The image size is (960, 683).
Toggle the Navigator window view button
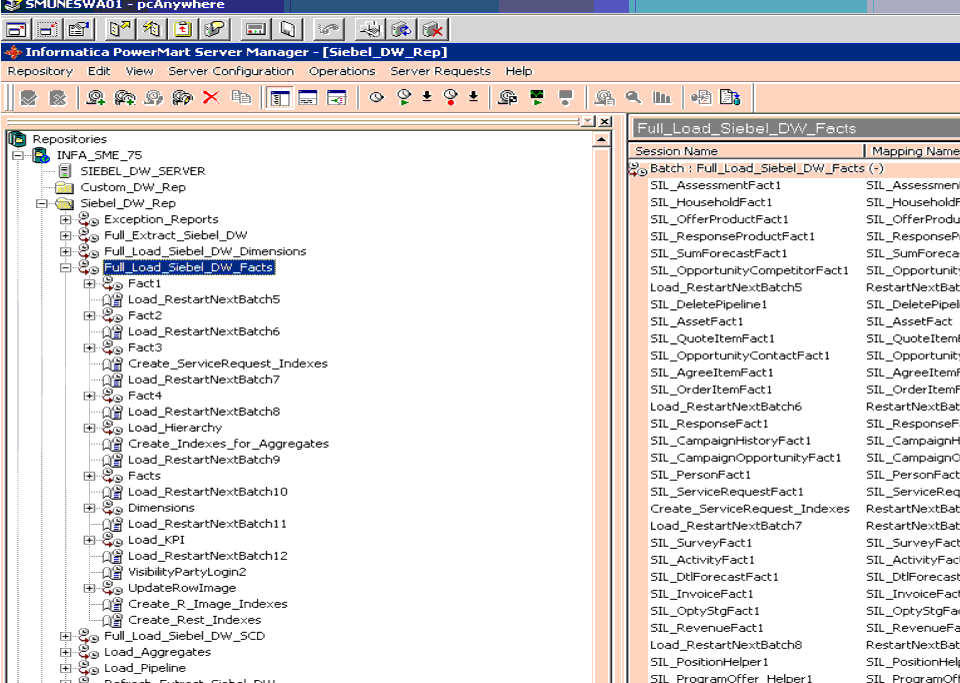coord(279,97)
